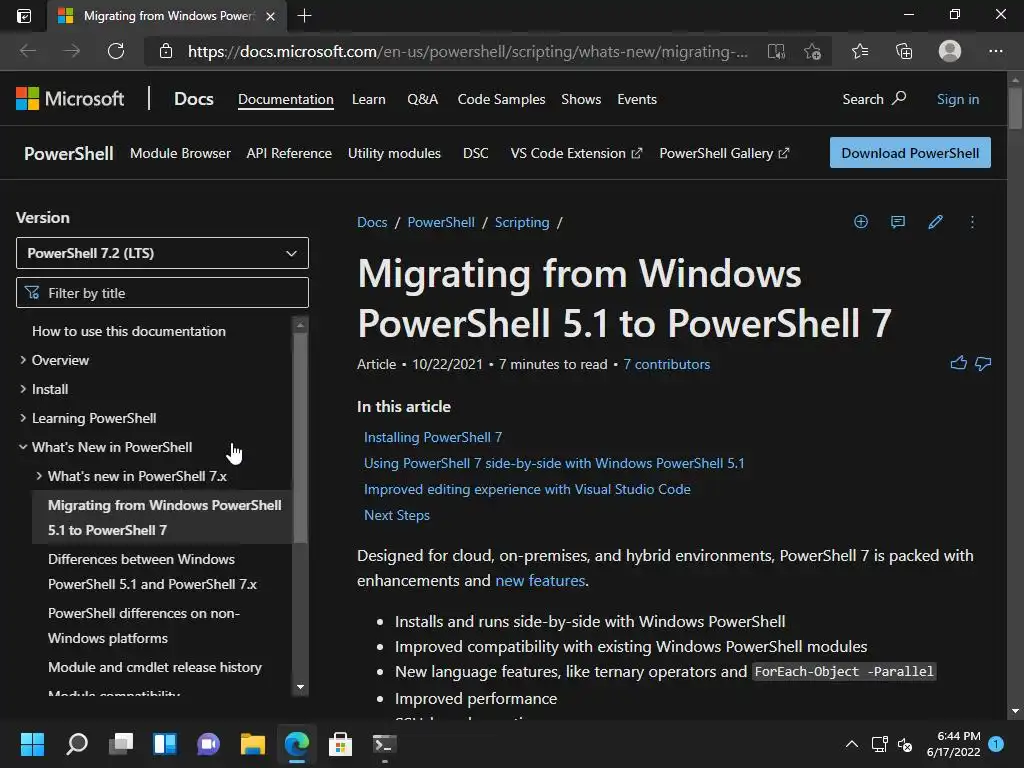Select How to use this documentation
1024x768 pixels.
click(x=129, y=331)
